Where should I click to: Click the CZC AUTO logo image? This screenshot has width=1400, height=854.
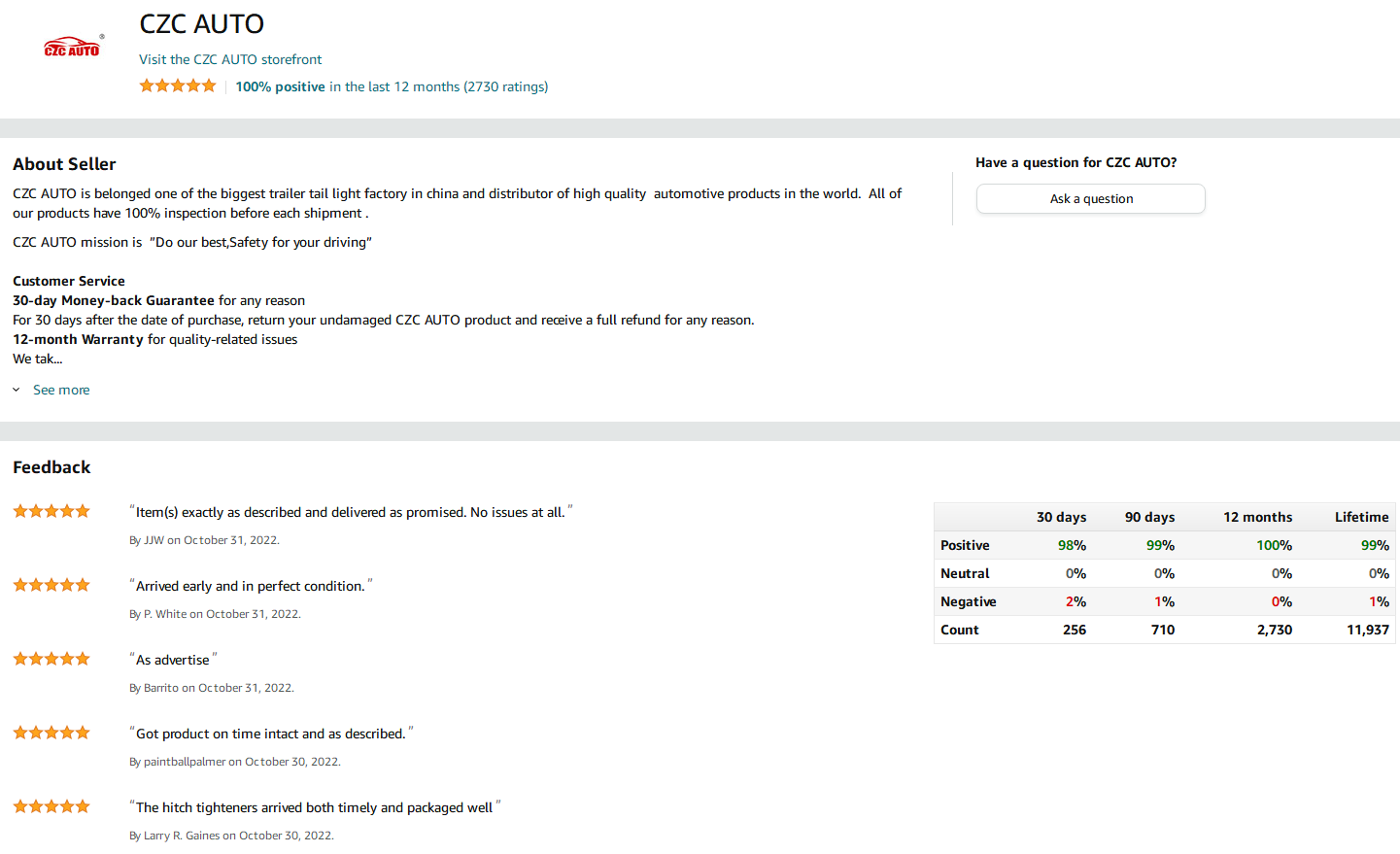tap(72, 48)
